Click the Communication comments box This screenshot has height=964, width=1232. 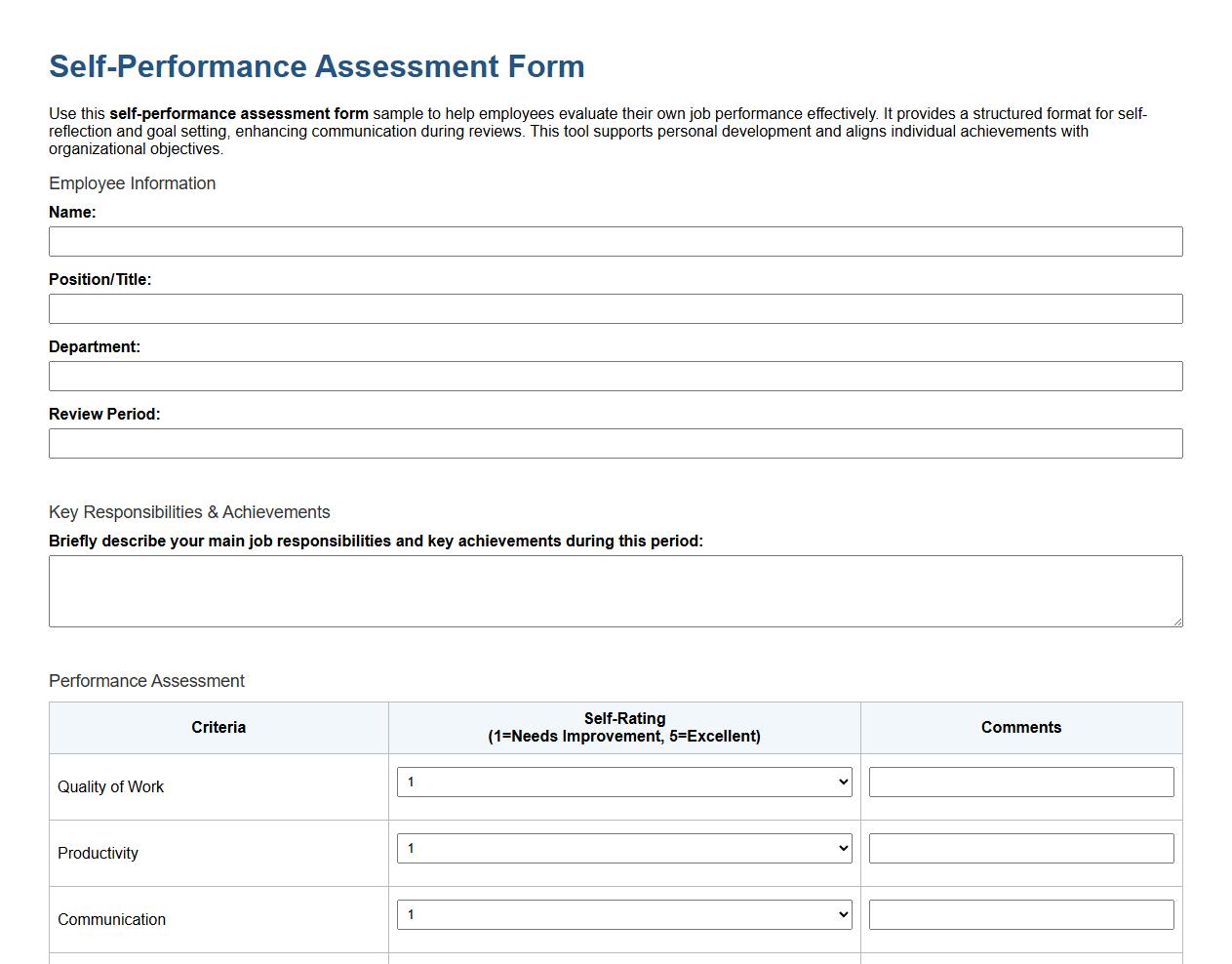(1020, 914)
